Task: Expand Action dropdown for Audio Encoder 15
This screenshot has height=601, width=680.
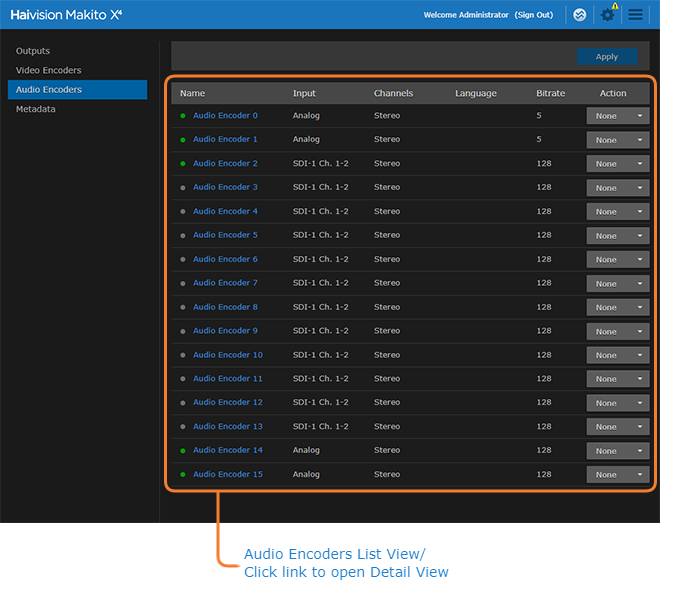Action: tap(617, 475)
